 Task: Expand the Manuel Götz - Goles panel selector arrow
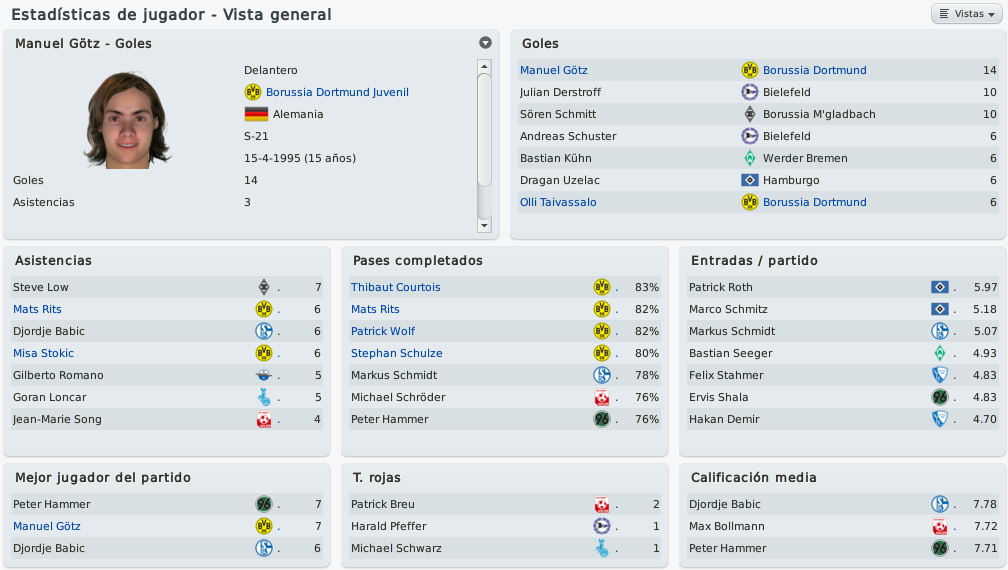pos(485,42)
